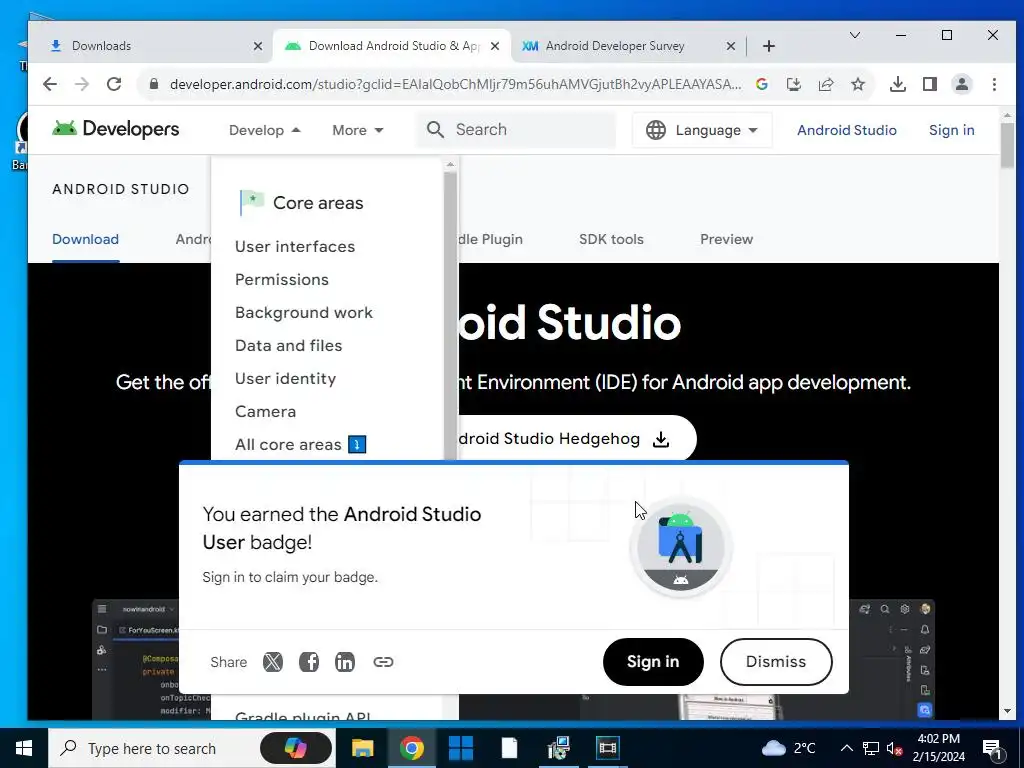Image resolution: width=1024 pixels, height=768 pixels.
Task: Click the search magnifier icon
Action: (x=436, y=129)
